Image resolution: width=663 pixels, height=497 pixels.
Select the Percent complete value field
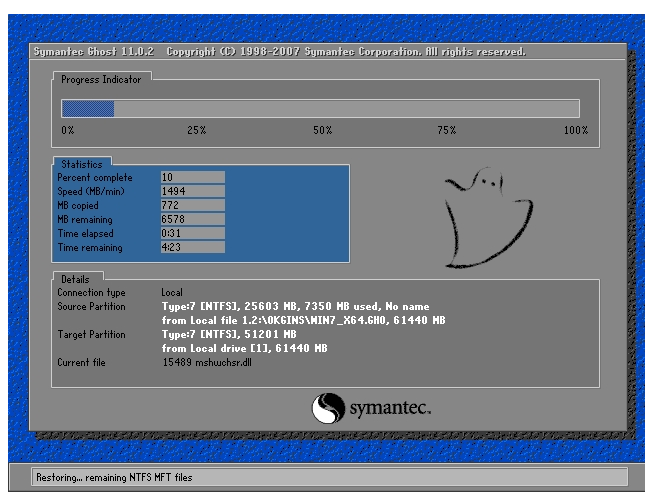click(192, 177)
